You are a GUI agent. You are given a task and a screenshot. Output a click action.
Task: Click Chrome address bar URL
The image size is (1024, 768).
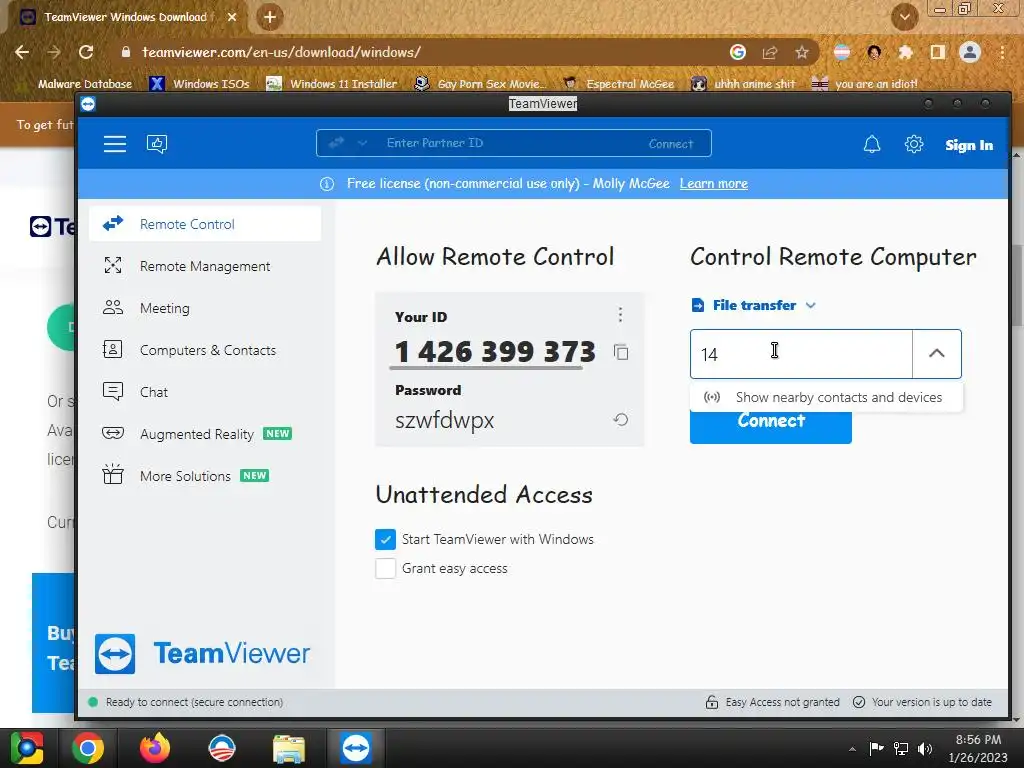tap(281, 52)
